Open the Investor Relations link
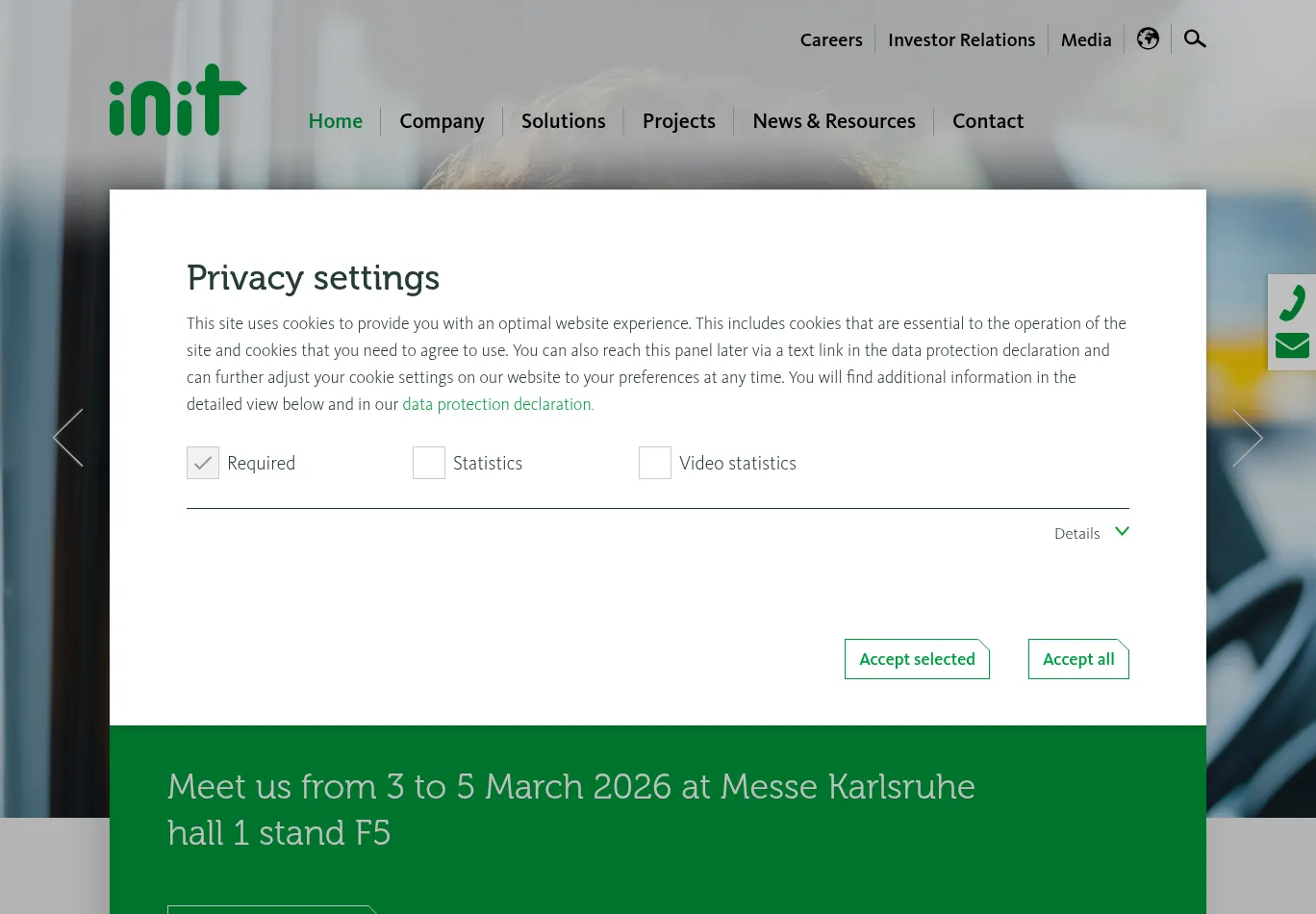Viewport: 1316px width, 914px height. coord(961,39)
